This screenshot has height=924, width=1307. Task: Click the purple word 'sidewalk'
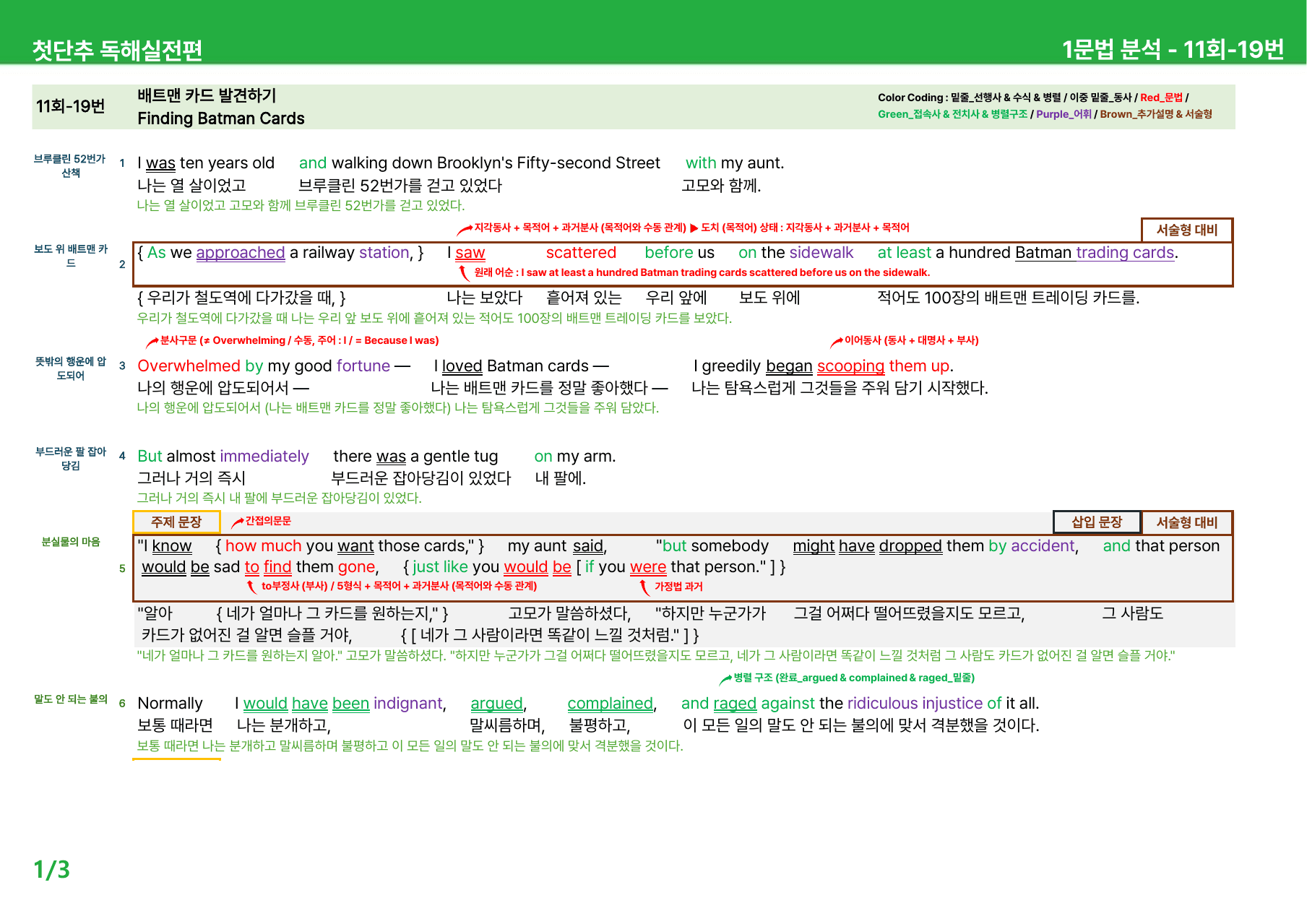point(821,253)
